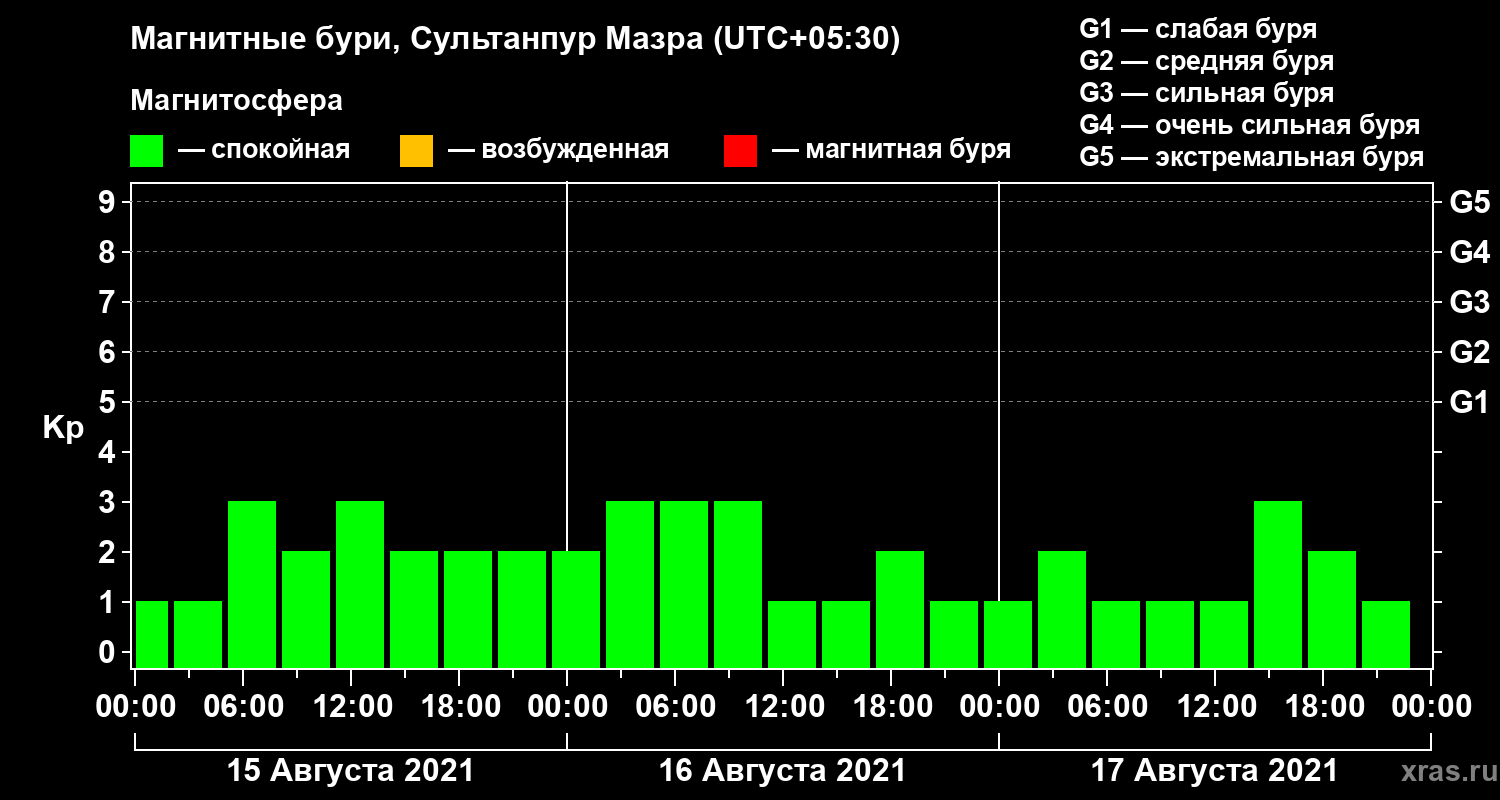This screenshot has height=800, width=1500.
Task: Click the 16 August 03:00–06:00 bar (Kp 3)
Action: click(x=630, y=584)
